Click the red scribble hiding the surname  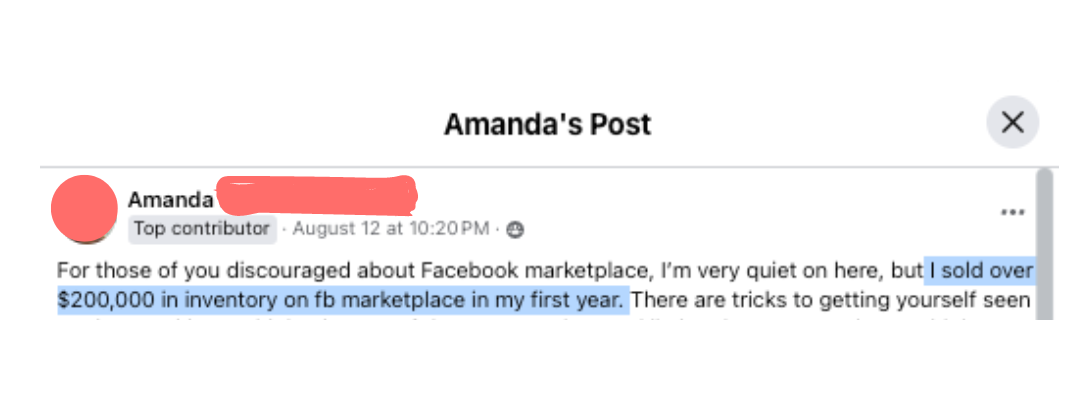pyautogui.click(x=317, y=195)
